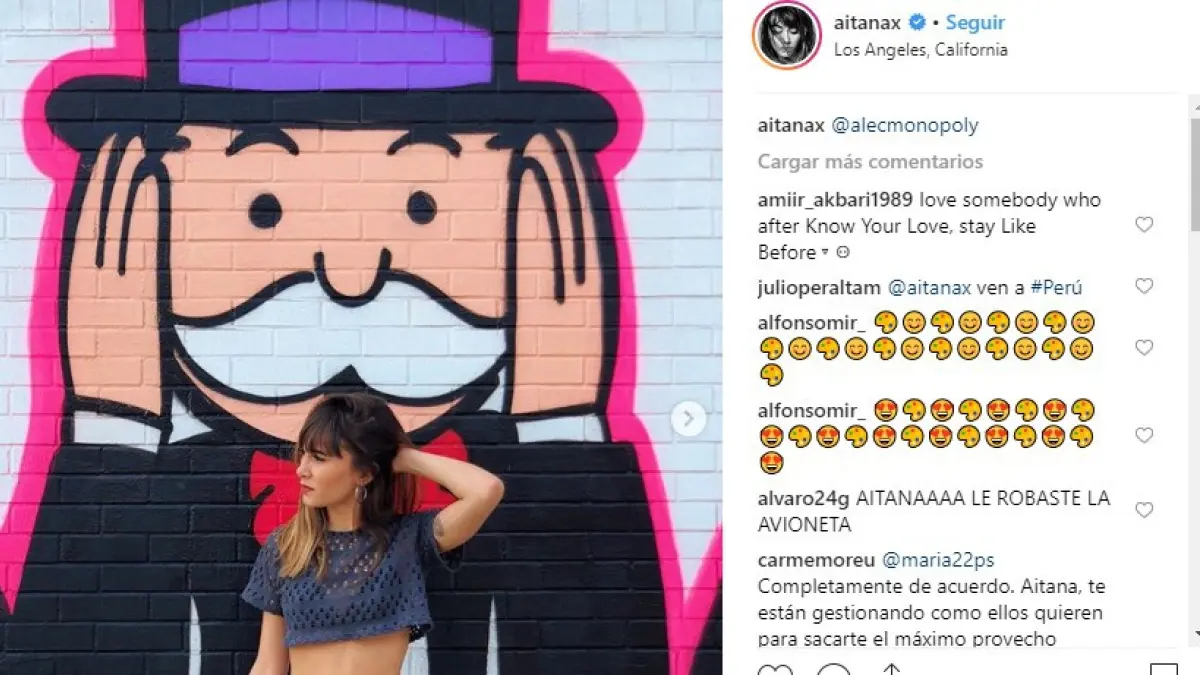Open comment bubble icon below post

[x=832, y=669]
